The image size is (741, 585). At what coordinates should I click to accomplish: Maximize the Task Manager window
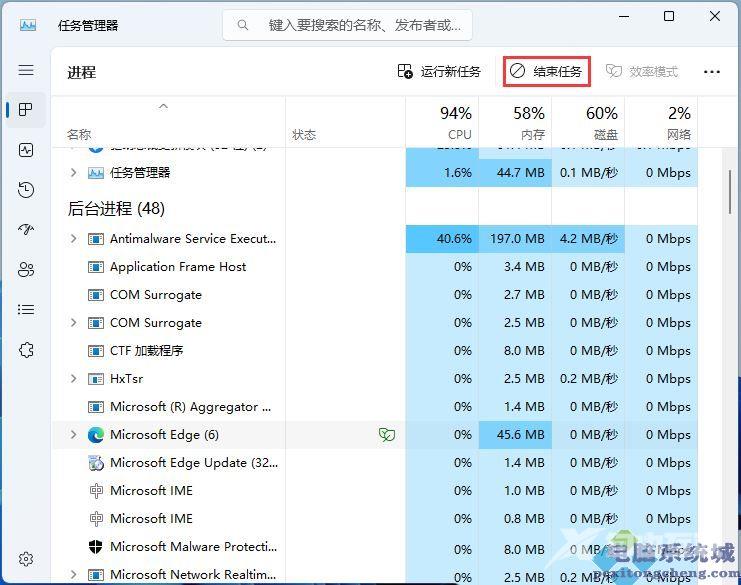coord(669,16)
